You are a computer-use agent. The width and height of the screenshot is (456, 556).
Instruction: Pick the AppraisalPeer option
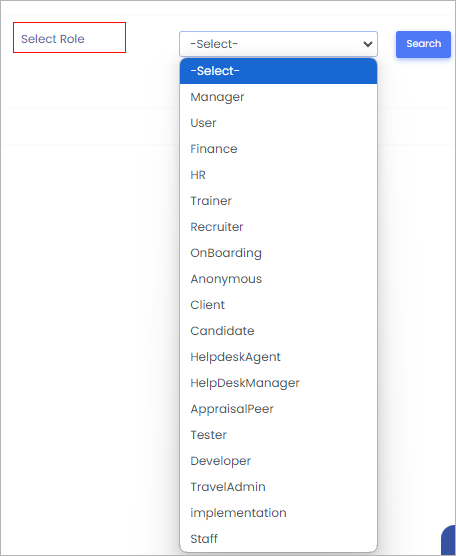coord(278,409)
